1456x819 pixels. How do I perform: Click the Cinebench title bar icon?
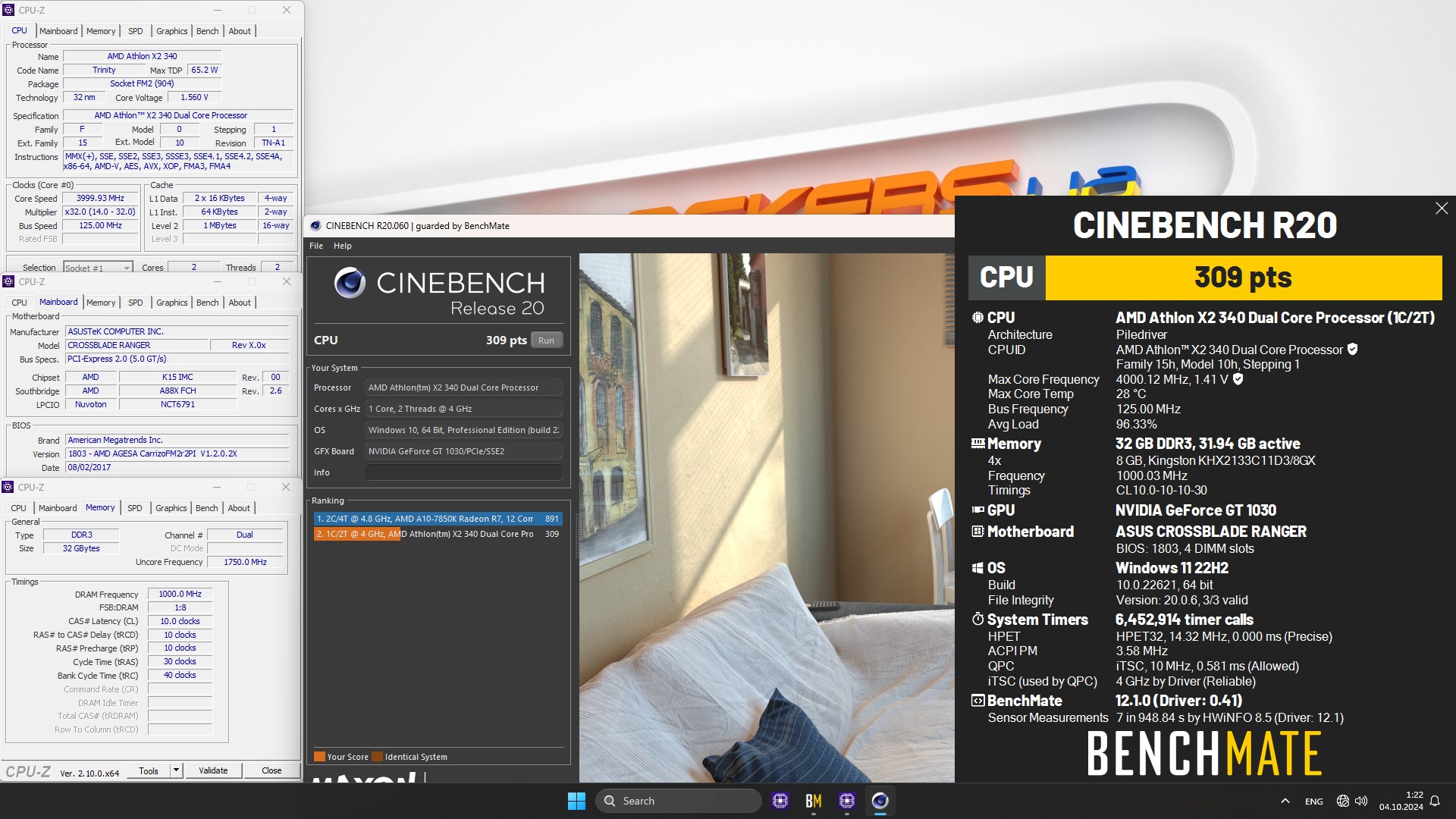pyautogui.click(x=315, y=225)
